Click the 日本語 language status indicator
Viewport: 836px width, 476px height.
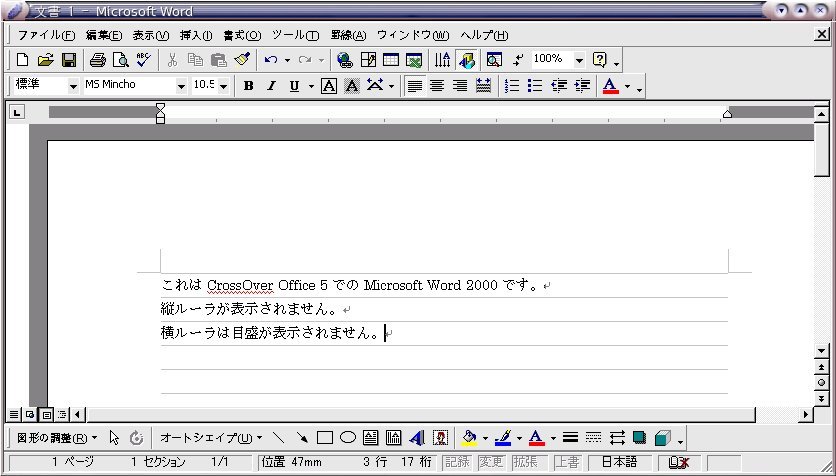click(x=620, y=462)
